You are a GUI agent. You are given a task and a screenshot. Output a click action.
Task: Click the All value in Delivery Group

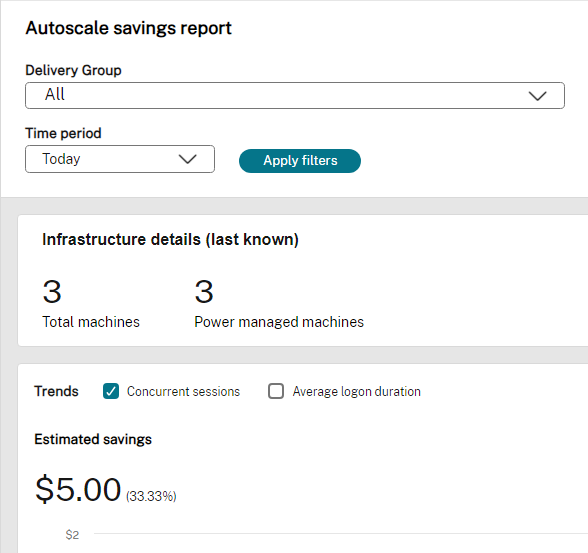coord(55,94)
